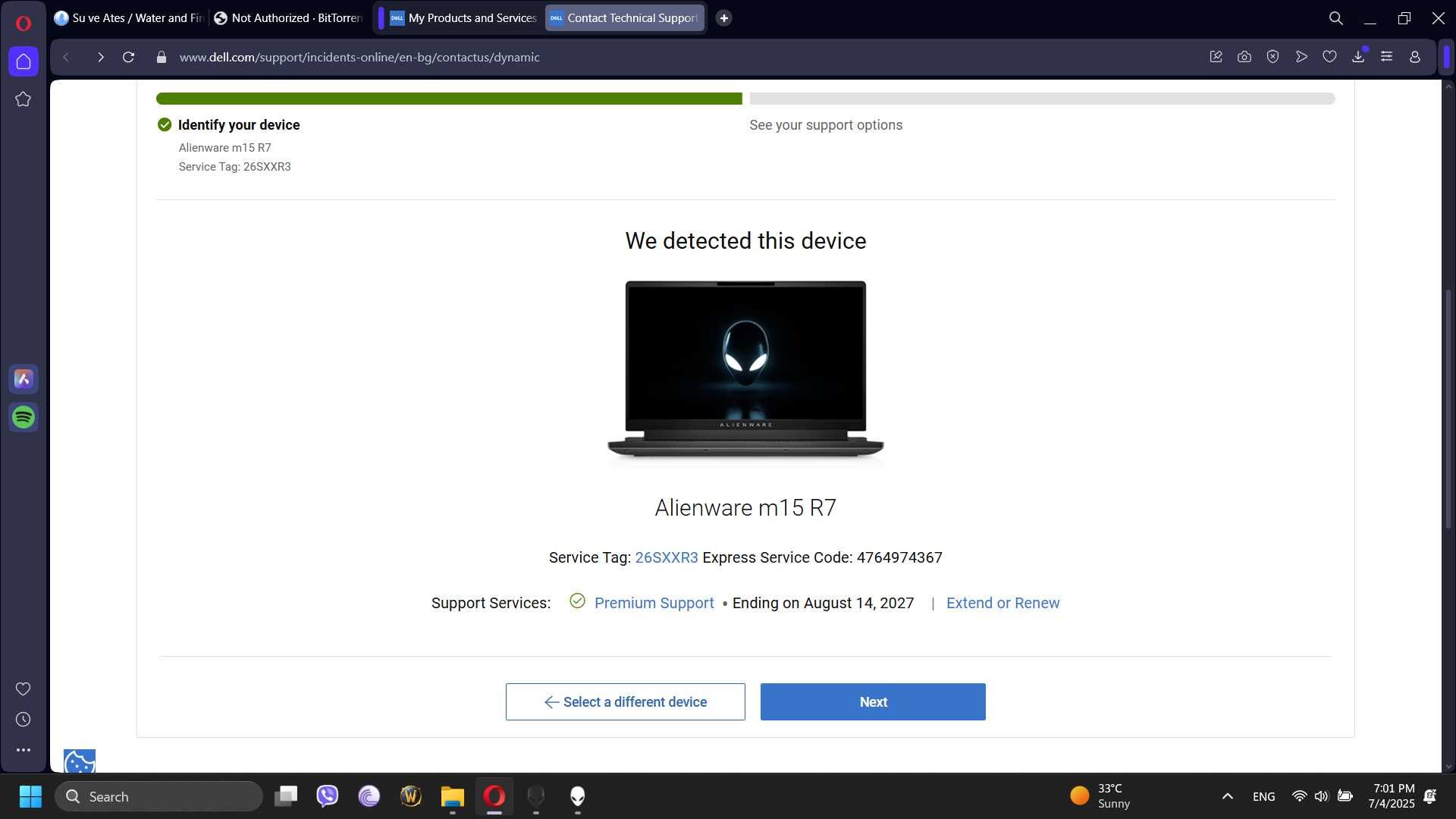This screenshot has height=819, width=1456.
Task: Open Viber from the taskbar
Action: [328, 796]
